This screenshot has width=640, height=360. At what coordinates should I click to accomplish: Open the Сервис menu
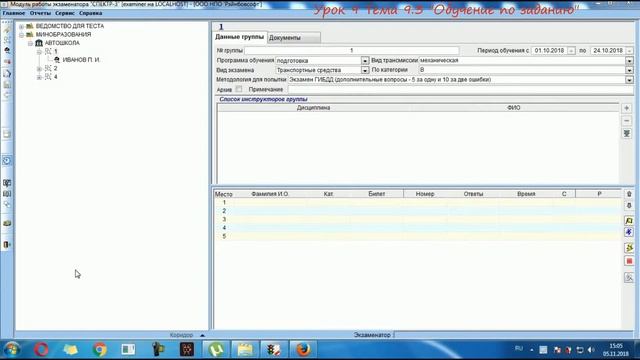click(65, 13)
